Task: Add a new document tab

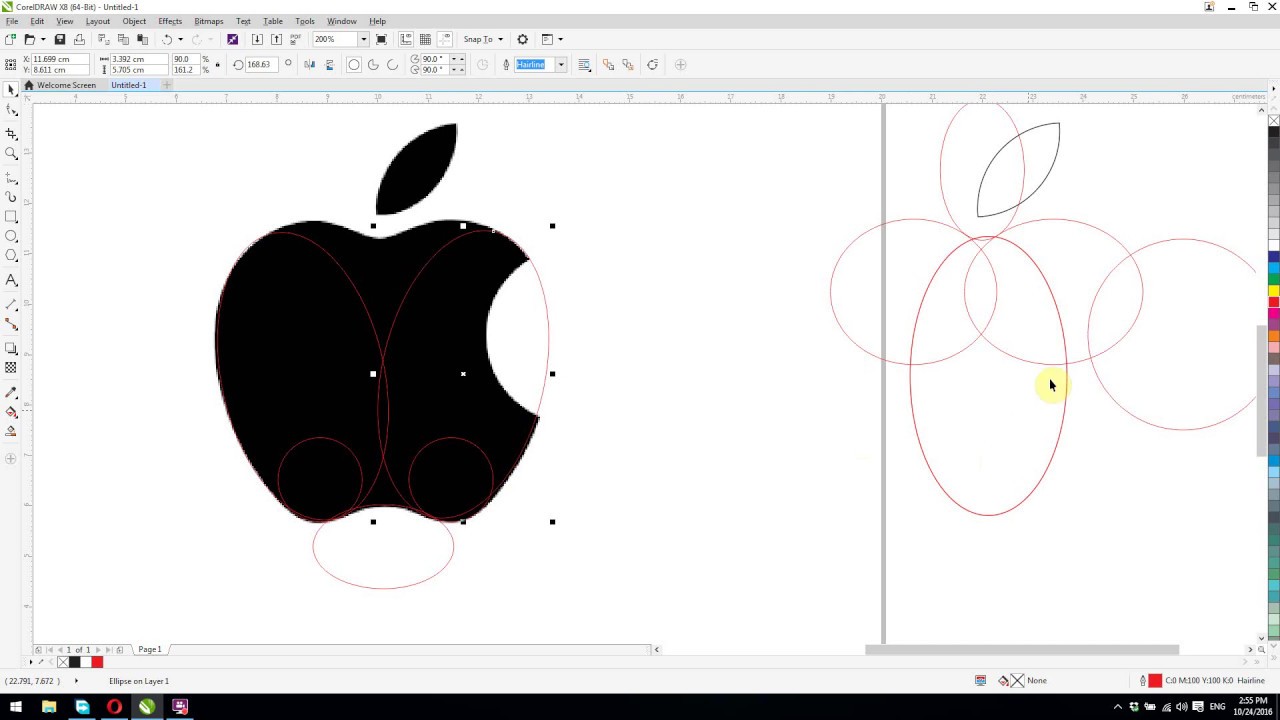Action: coord(167,85)
